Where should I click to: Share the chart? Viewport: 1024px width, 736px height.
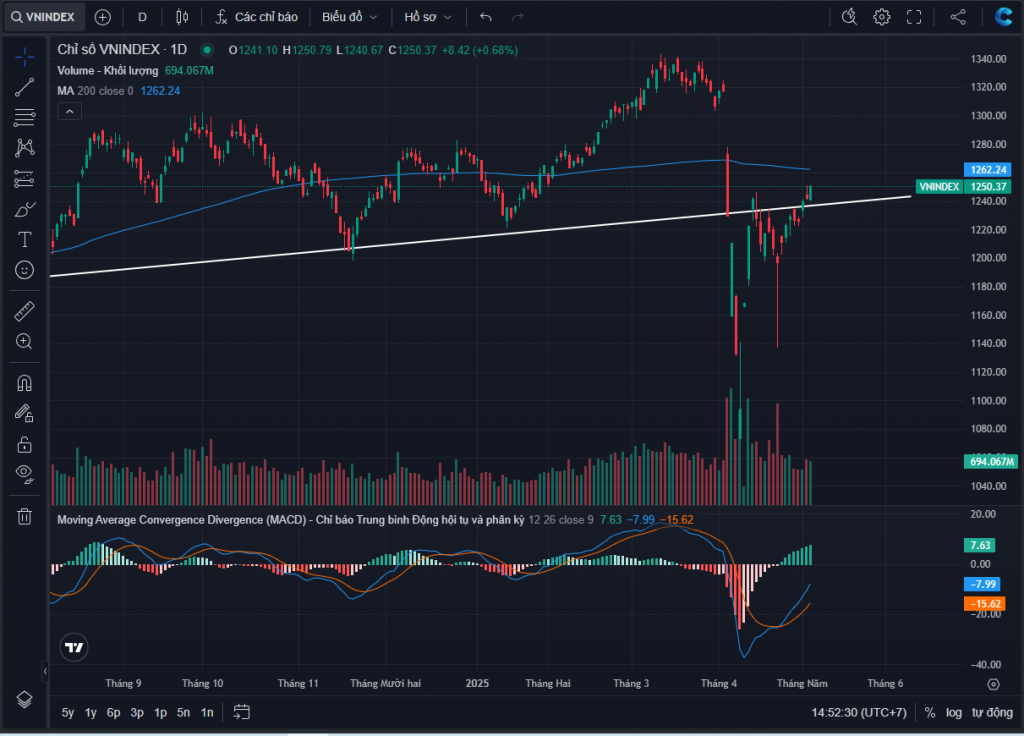click(x=958, y=17)
